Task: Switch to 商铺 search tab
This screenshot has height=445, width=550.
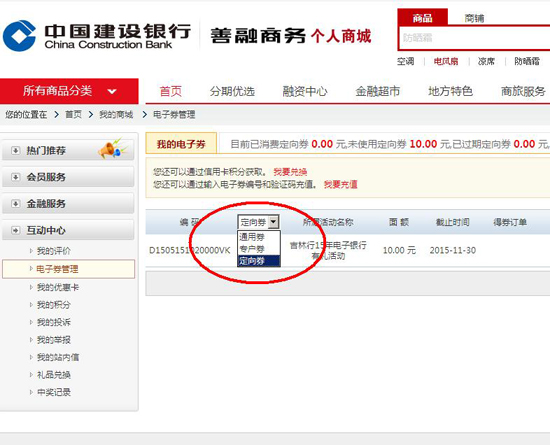Action: point(474,18)
